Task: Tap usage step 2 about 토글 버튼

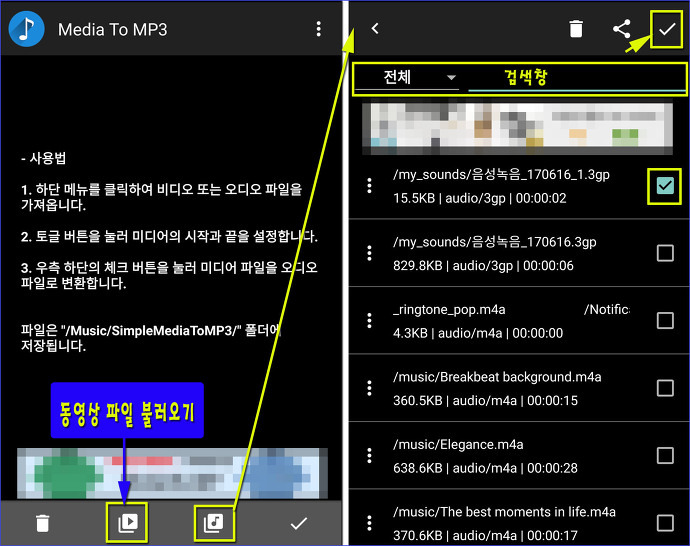Action: pyautogui.click(x=169, y=236)
